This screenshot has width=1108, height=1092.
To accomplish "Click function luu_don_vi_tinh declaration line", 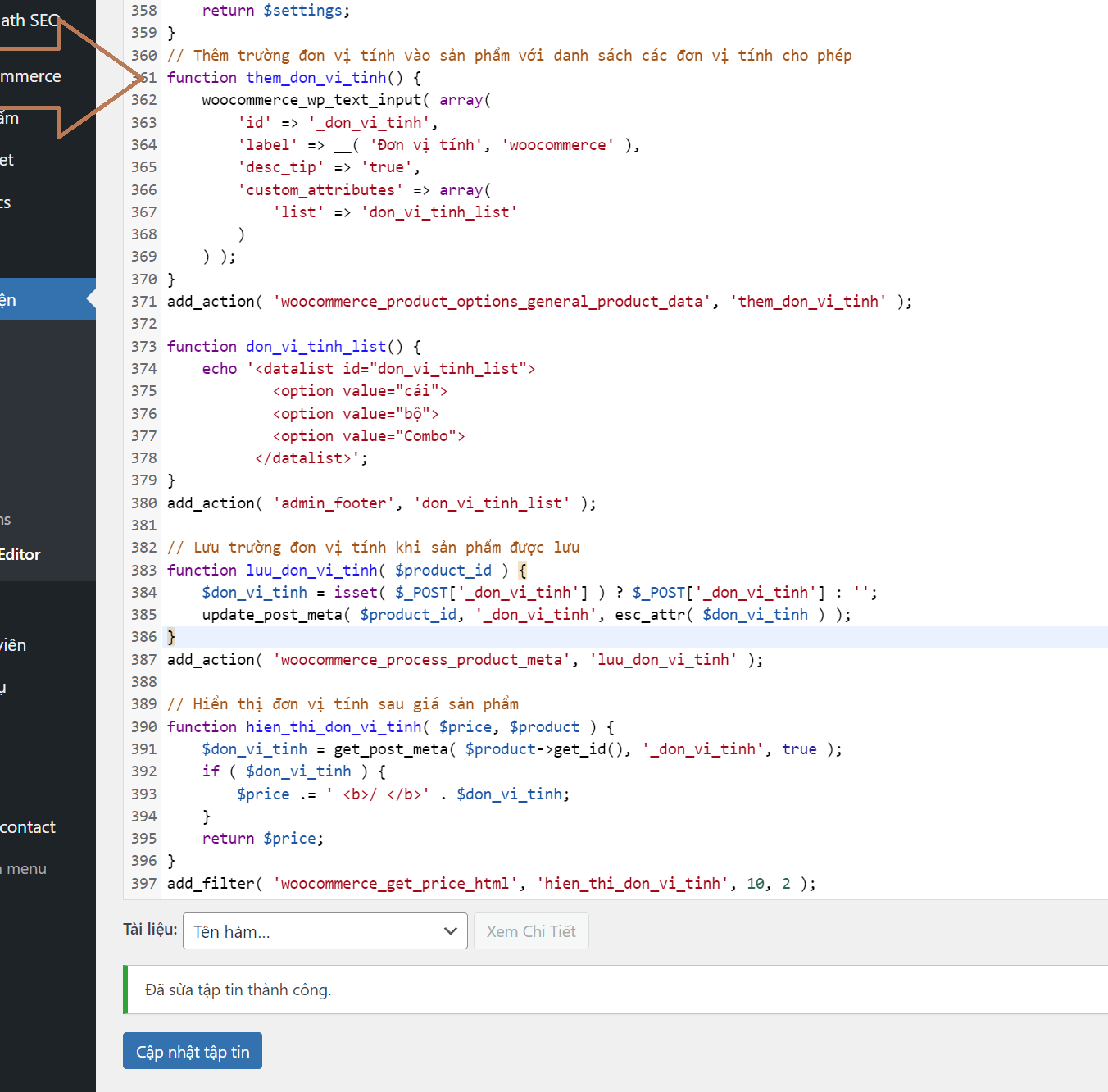I will [347, 570].
